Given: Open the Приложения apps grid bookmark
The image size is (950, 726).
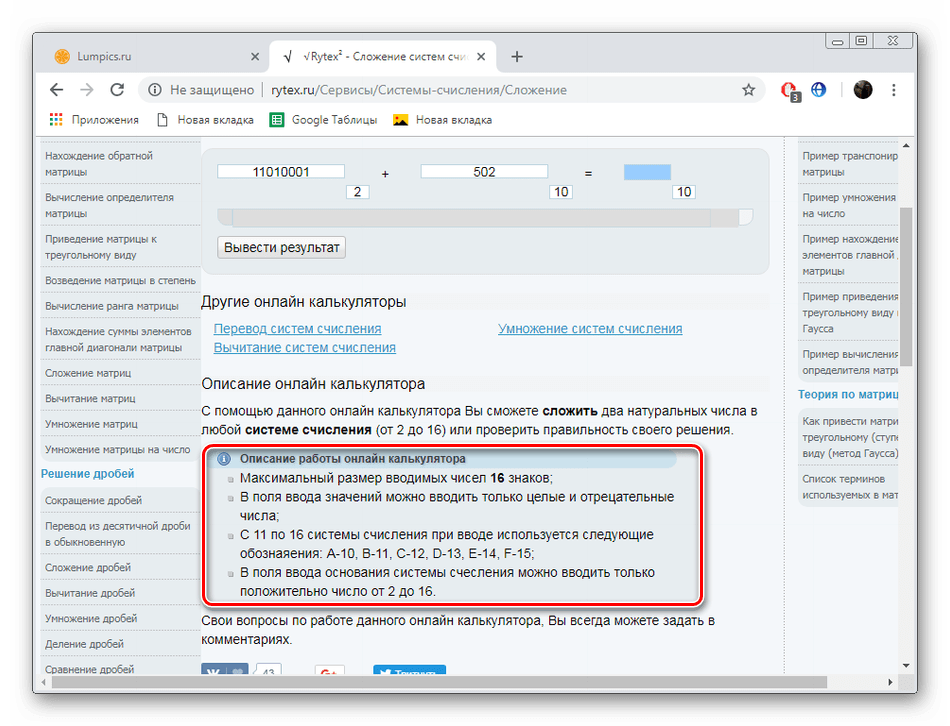Looking at the screenshot, I should pos(94,120).
